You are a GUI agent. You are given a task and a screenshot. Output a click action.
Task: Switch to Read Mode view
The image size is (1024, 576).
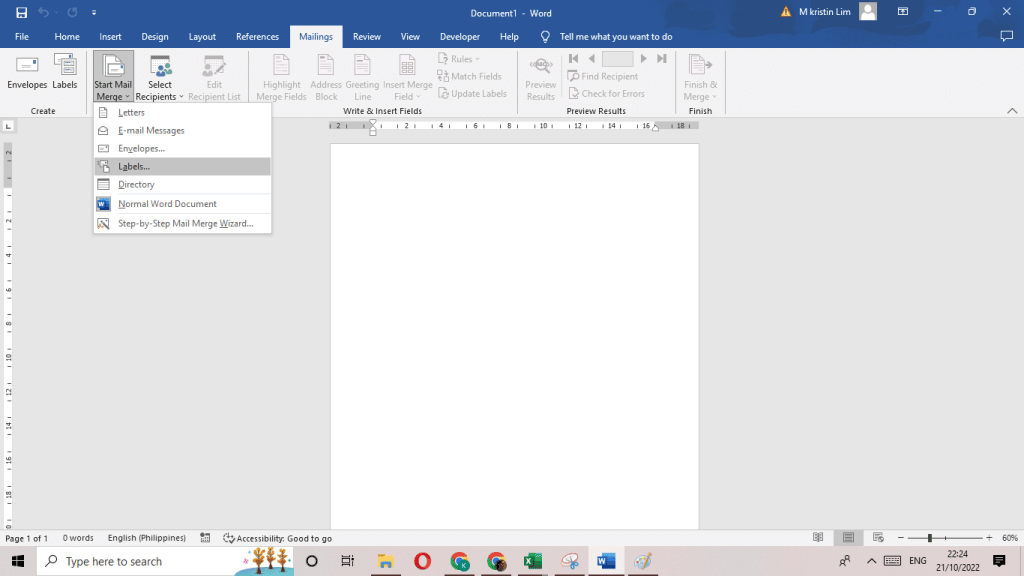818,537
